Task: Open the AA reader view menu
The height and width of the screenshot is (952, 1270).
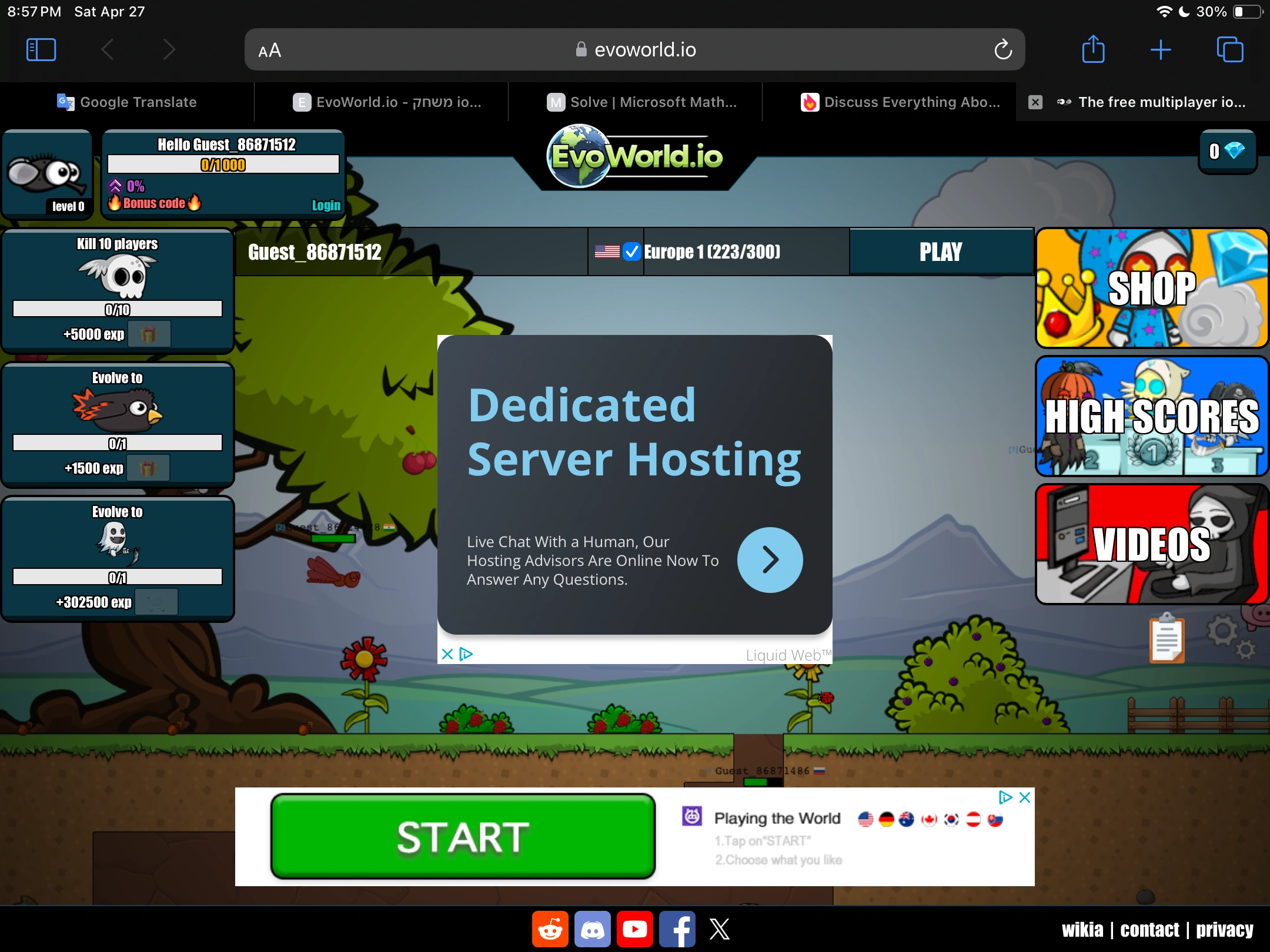Action: click(270, 51)
